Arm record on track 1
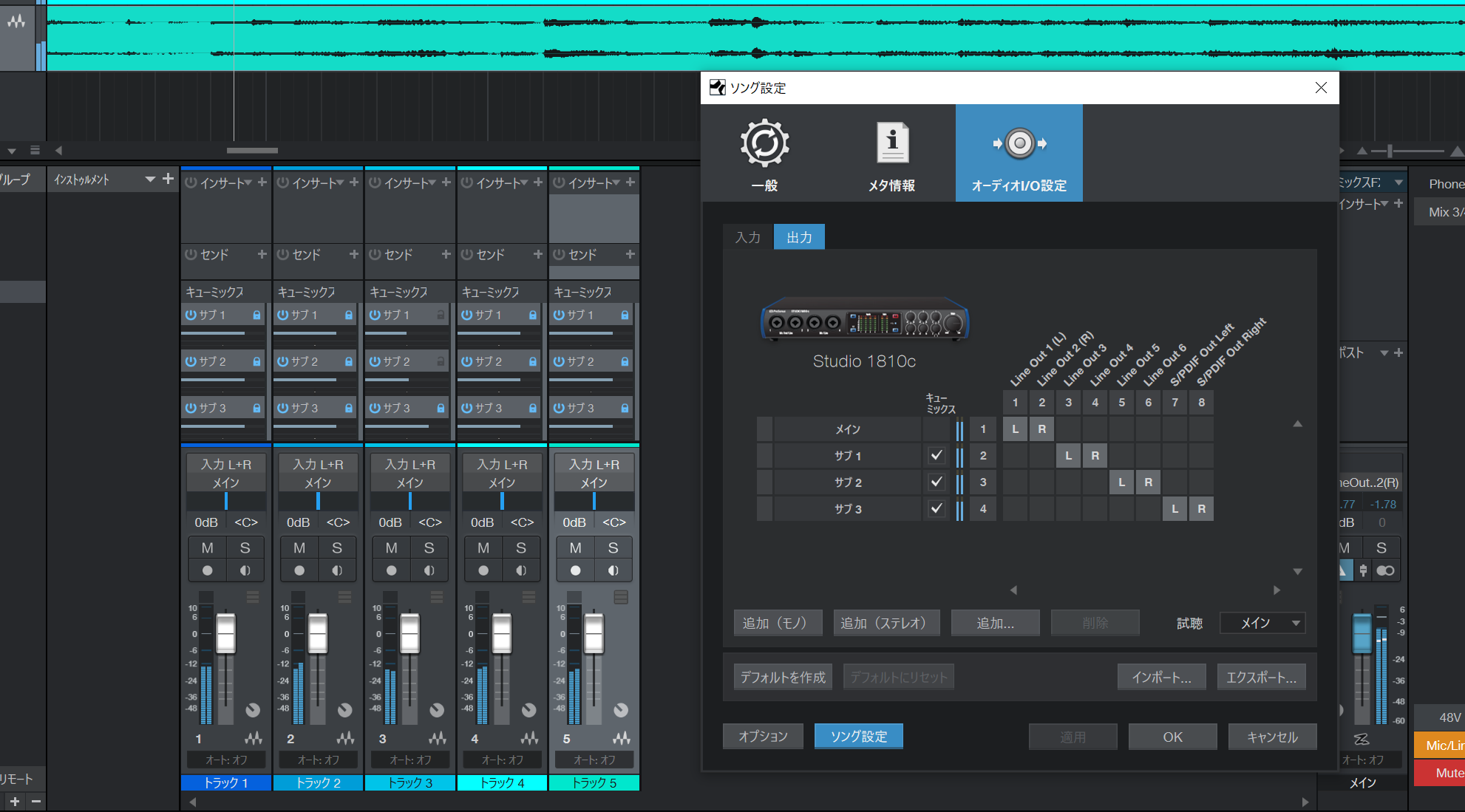The height and width of the screenshot is (812, 1465). 208,570
